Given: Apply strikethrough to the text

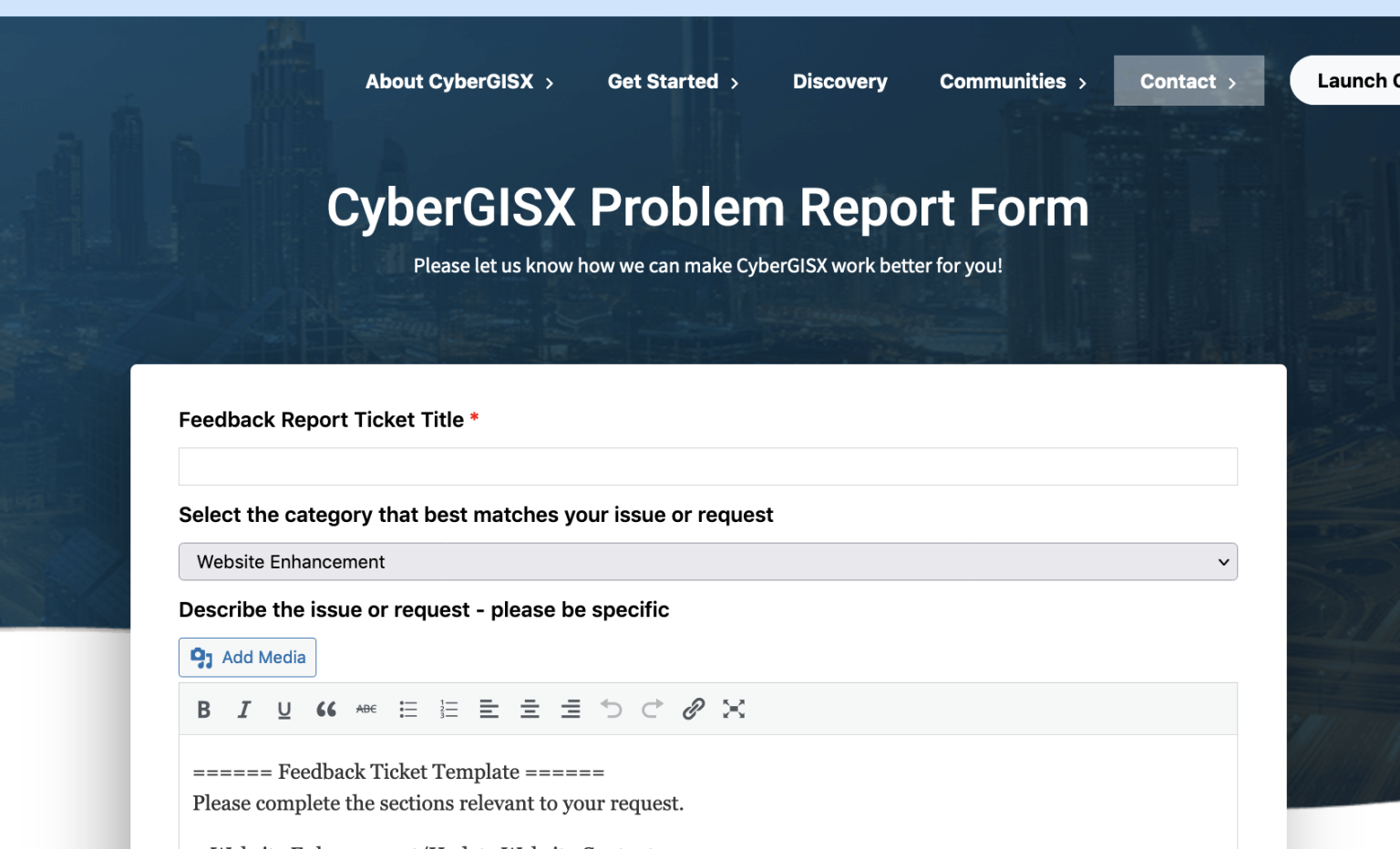Looking at the screenshot, I should (x=366, y=709).
